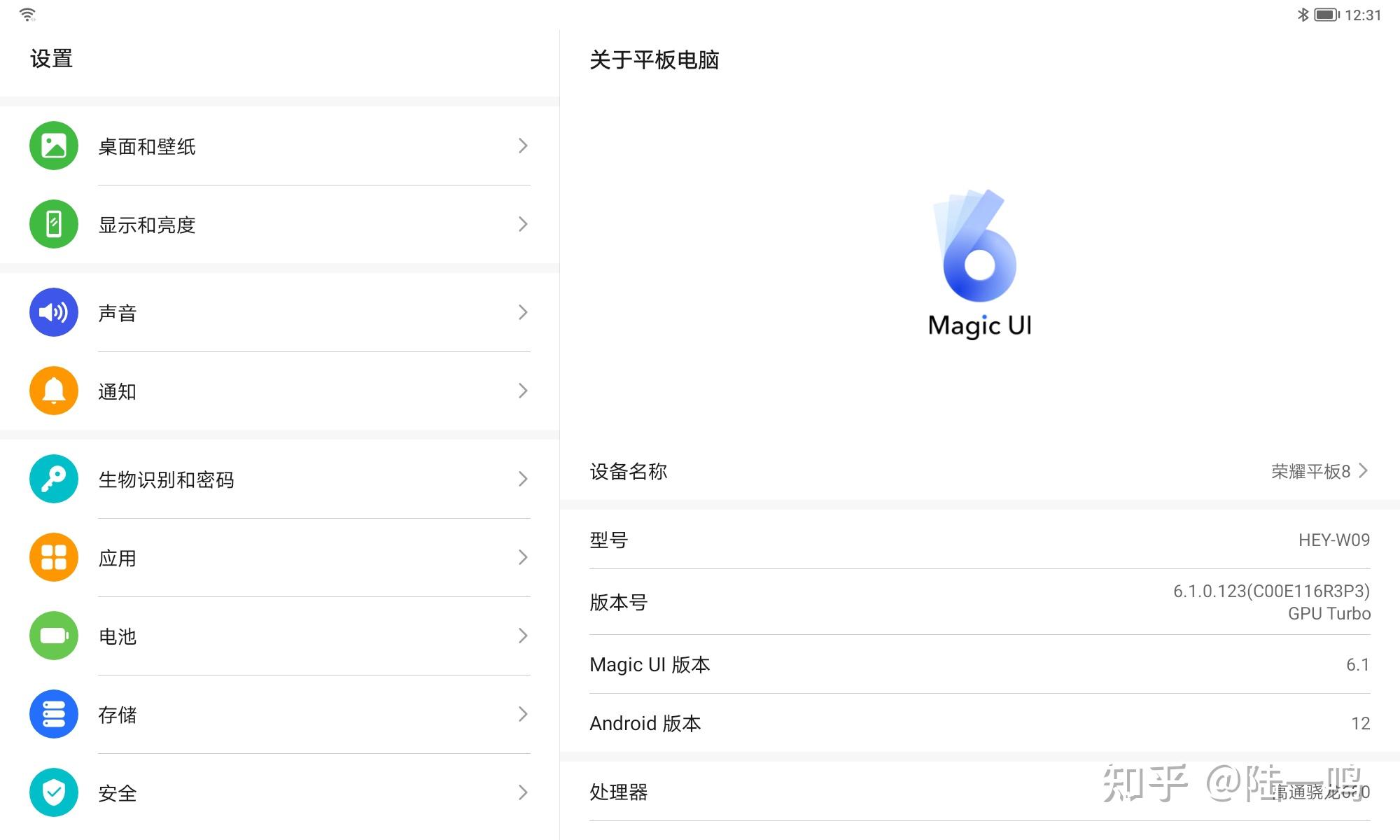The height and width of the screenshot is (840, 1400).
Task: Tap the green display and brightness icon
Action: pyautogui.click(x=54, y=224)
